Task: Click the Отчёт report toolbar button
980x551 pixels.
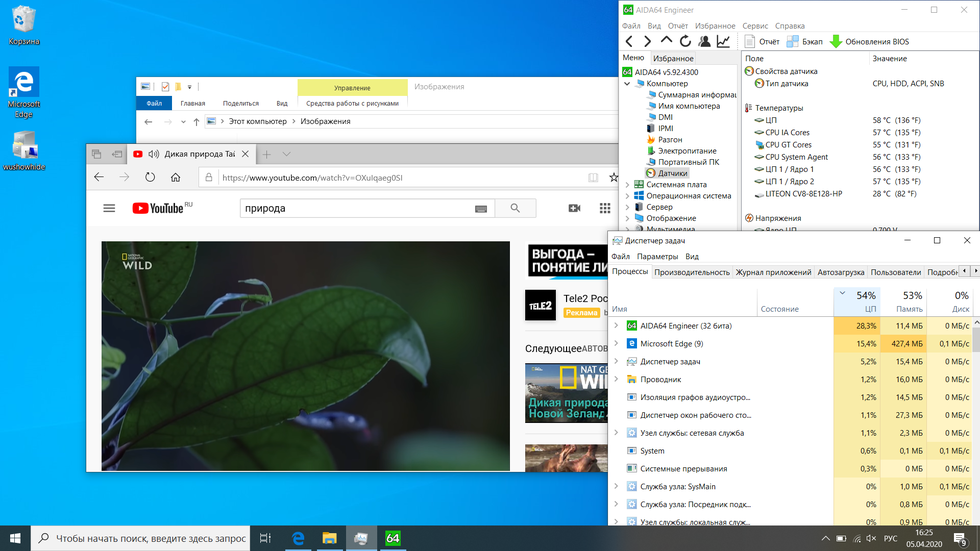Action: [x=762, y=42]
